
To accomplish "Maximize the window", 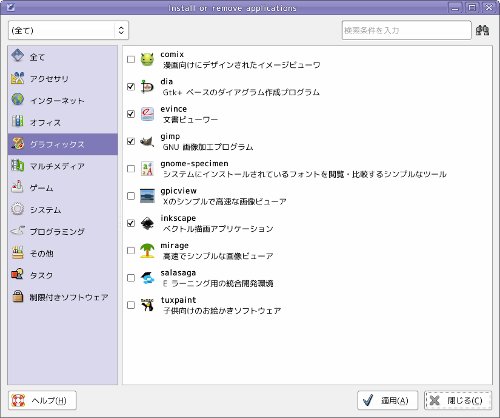I will (472, 7).
